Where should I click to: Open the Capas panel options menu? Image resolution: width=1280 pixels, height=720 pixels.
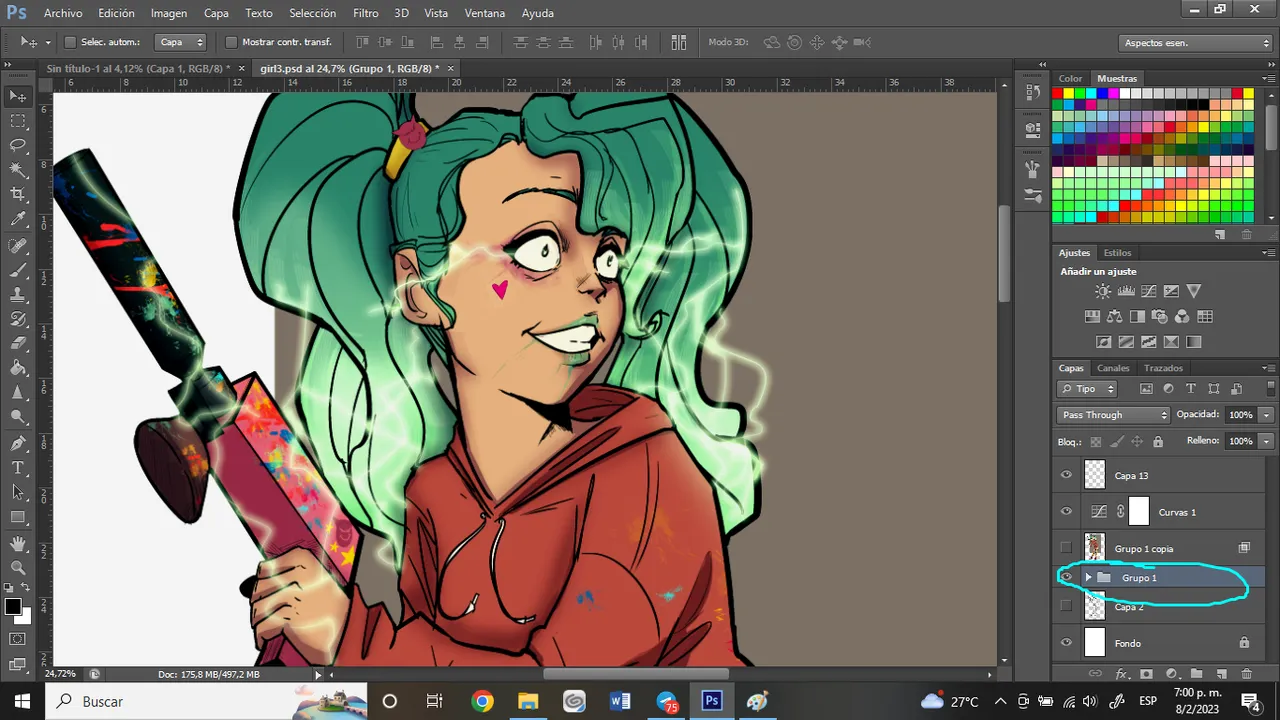click(1269, 368)
